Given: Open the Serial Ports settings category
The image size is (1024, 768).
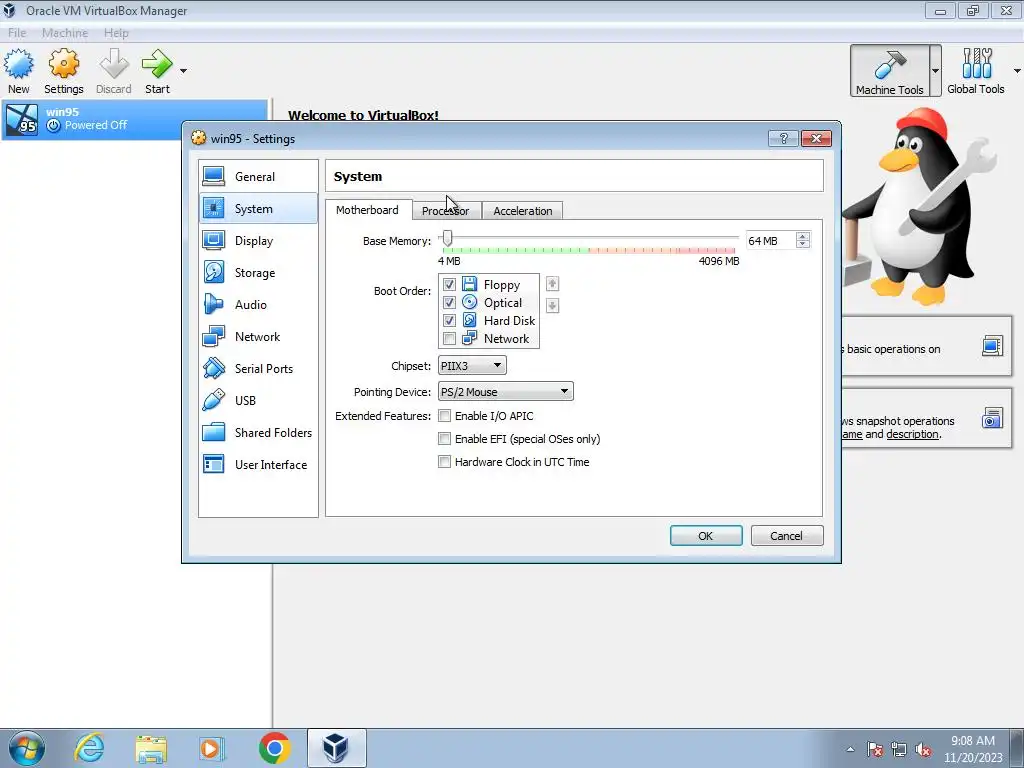Looking at the screenshot, I should 259,368.
